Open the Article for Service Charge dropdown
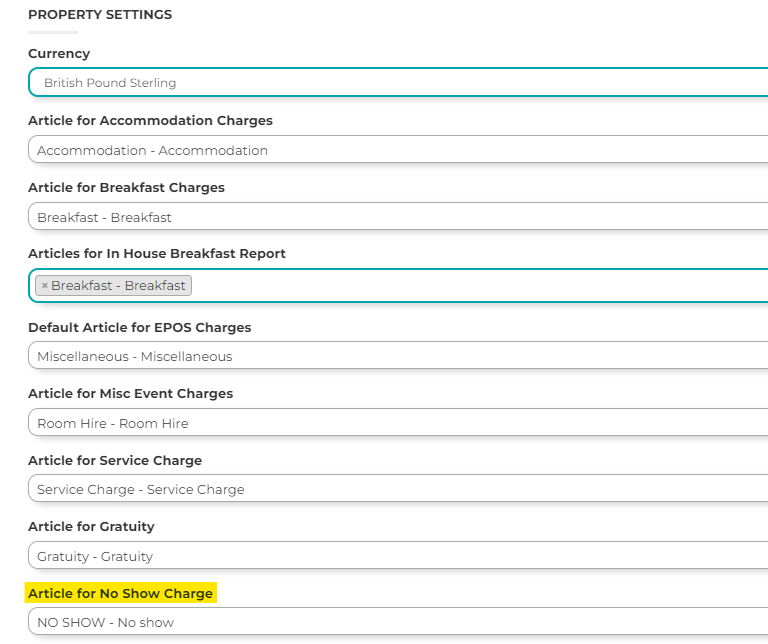This screenshot has width=768, height=644. [x=398, y=489]
